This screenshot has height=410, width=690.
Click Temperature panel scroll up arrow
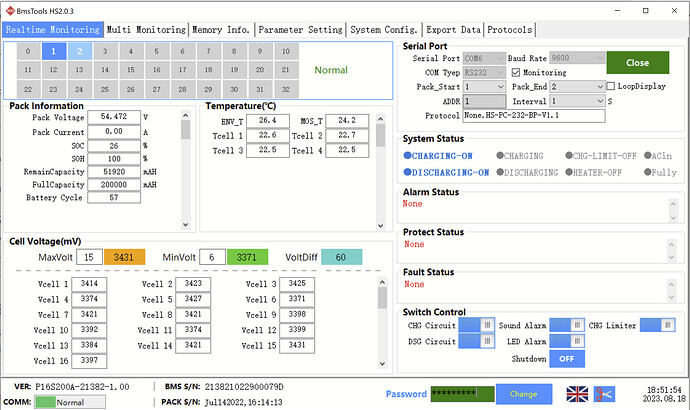click(381, 119)
